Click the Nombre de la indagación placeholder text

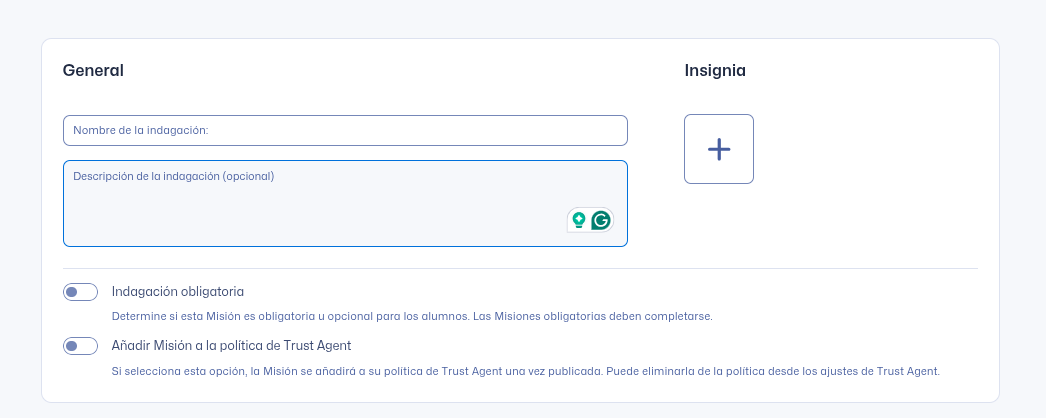pyautogui.click(x=140, y=130)
